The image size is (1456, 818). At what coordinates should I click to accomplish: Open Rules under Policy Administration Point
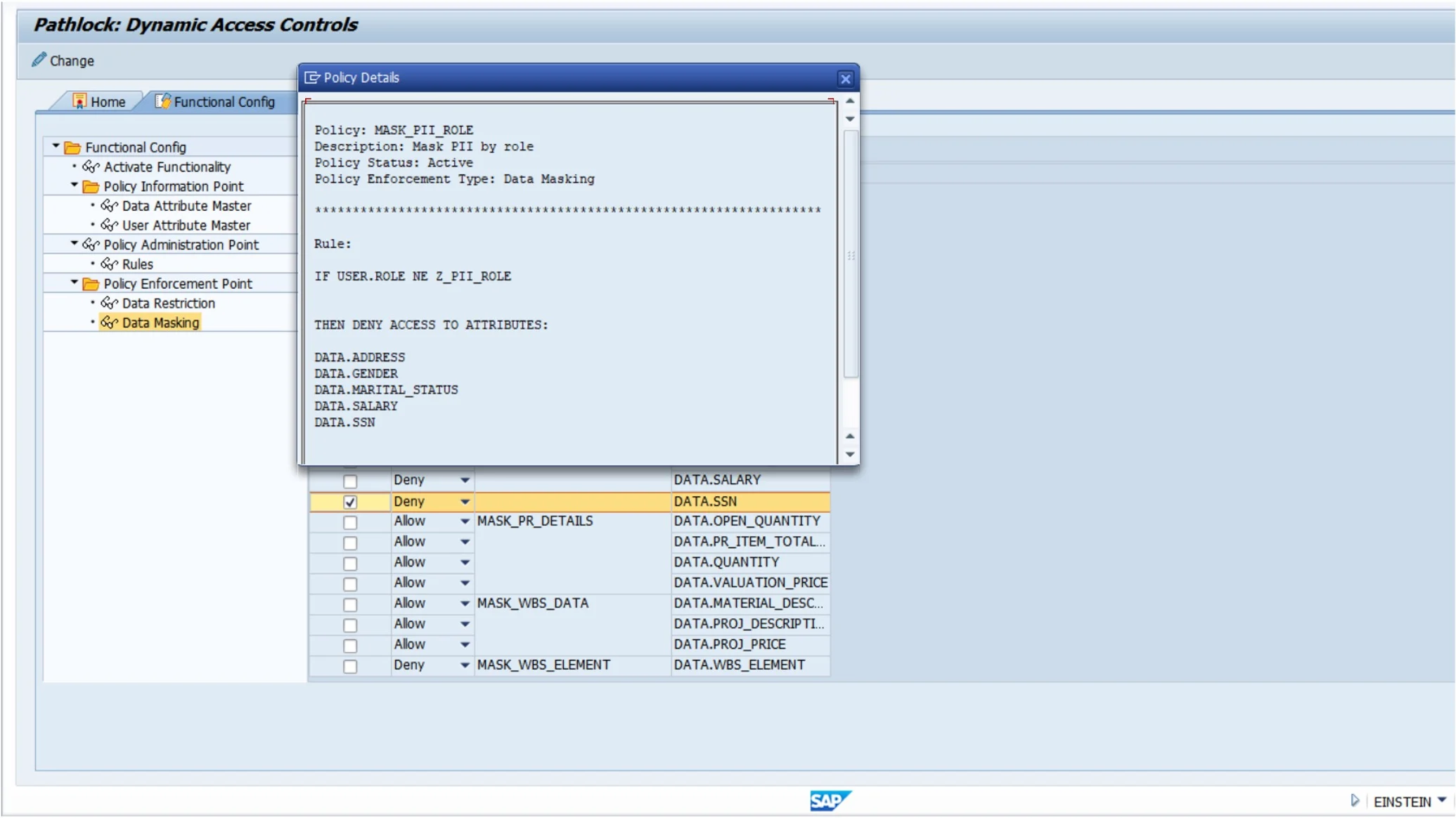tap(137, 264)
